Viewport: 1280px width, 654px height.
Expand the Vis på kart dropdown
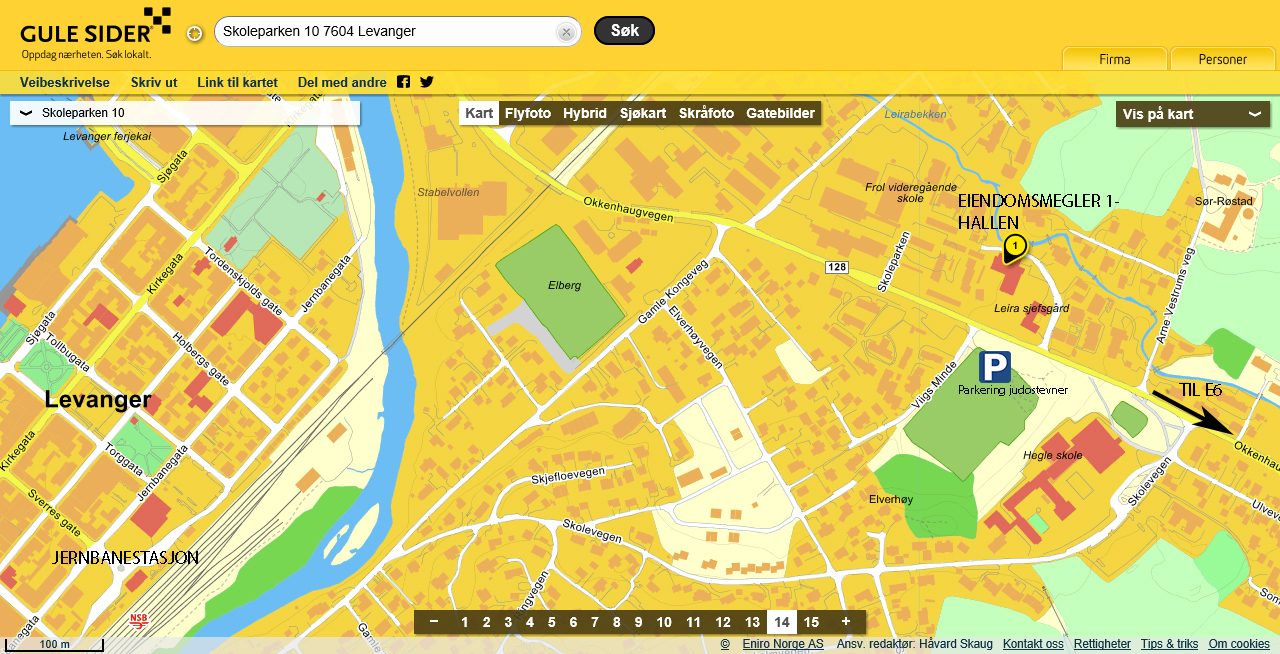click(x=1192, y=114)
